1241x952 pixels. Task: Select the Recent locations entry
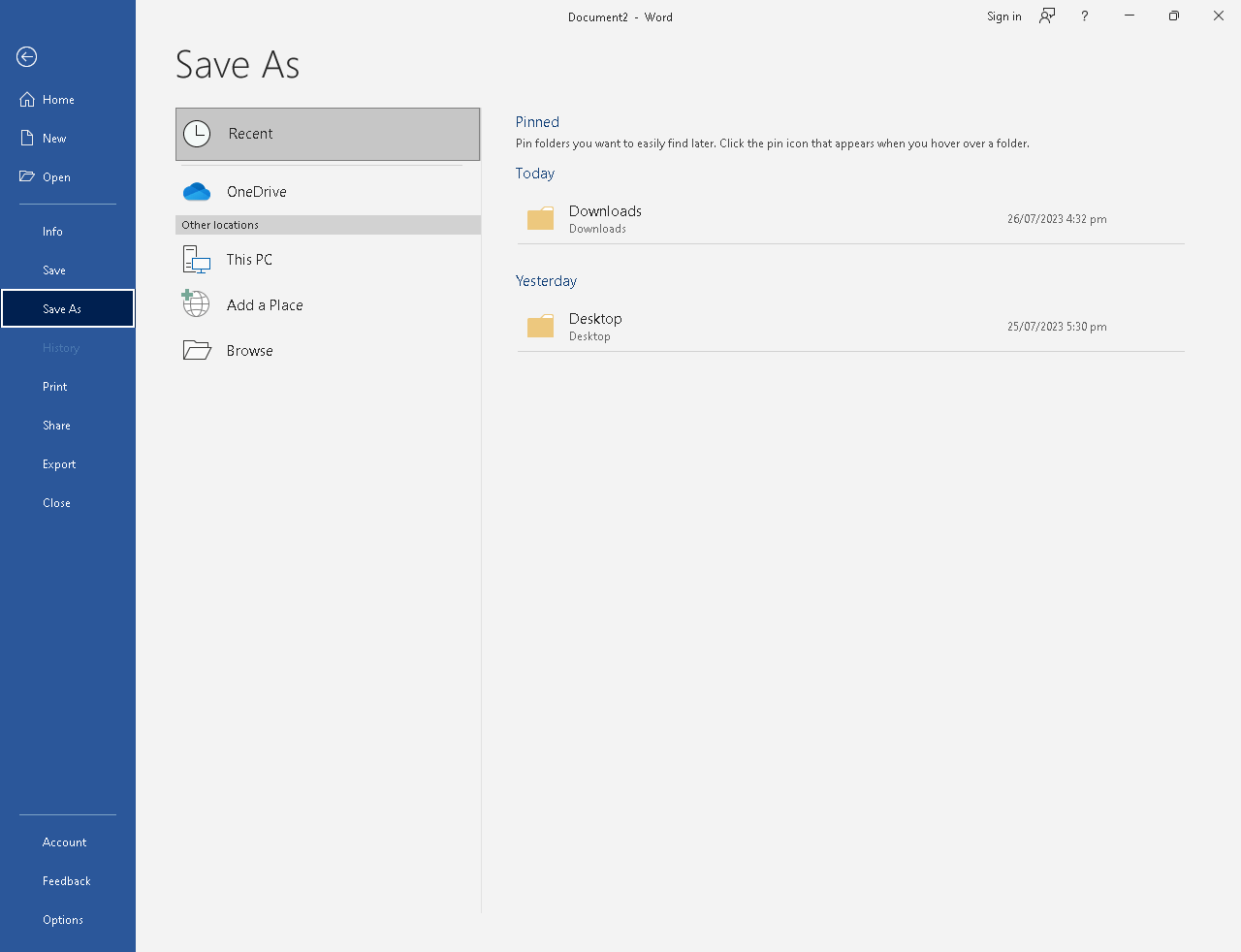328,134
